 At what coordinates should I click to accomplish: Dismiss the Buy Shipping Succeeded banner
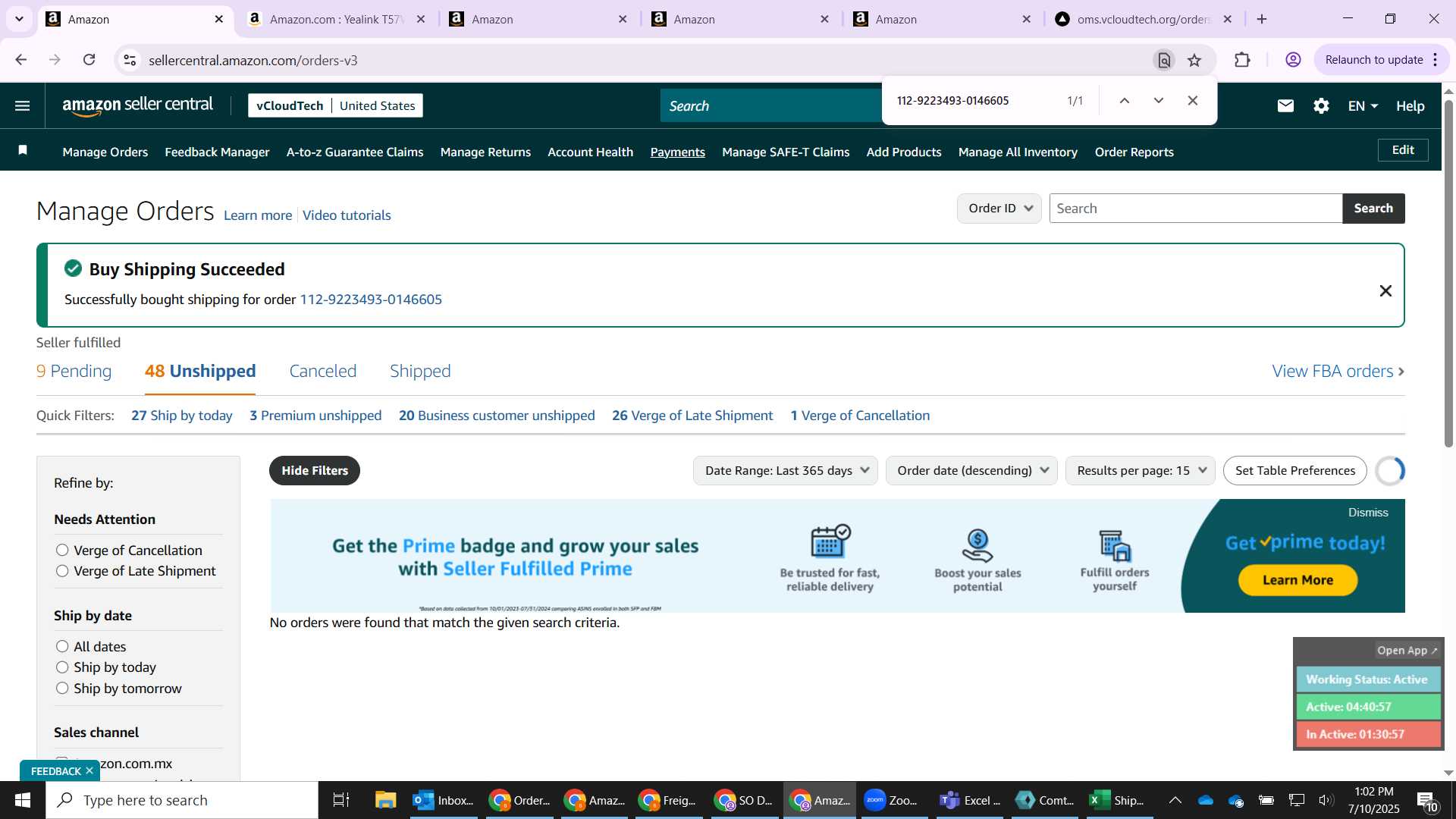pos(1385,290)
